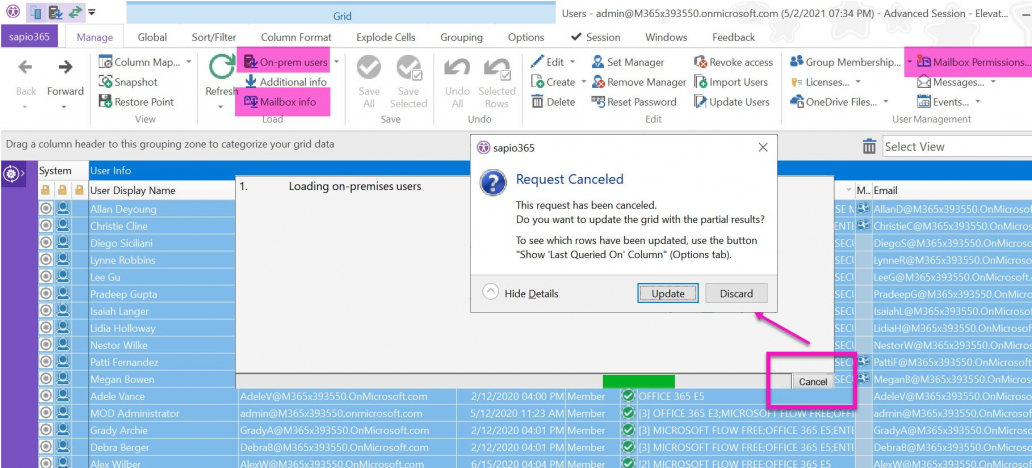Click the Refresh icon in ribbon
This screenshot has height=468, width=1032.
(x=222, y=66)
